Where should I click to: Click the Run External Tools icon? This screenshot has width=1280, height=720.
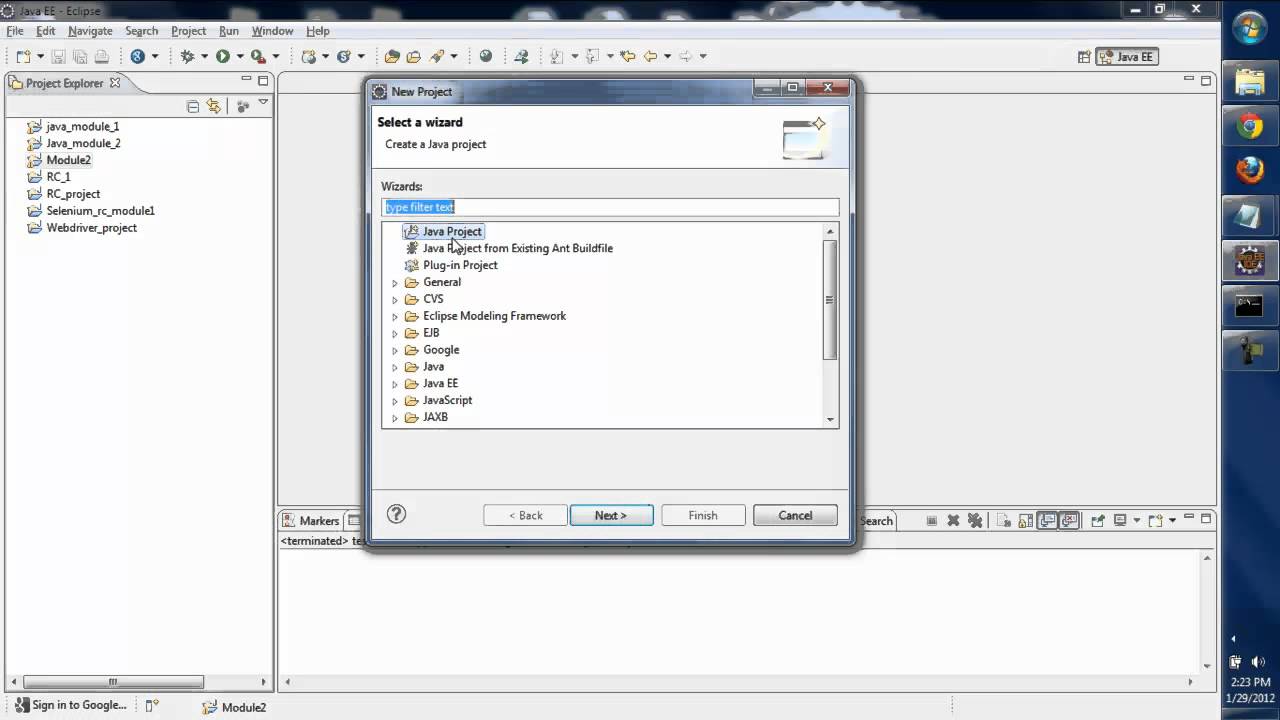[258, 57]
